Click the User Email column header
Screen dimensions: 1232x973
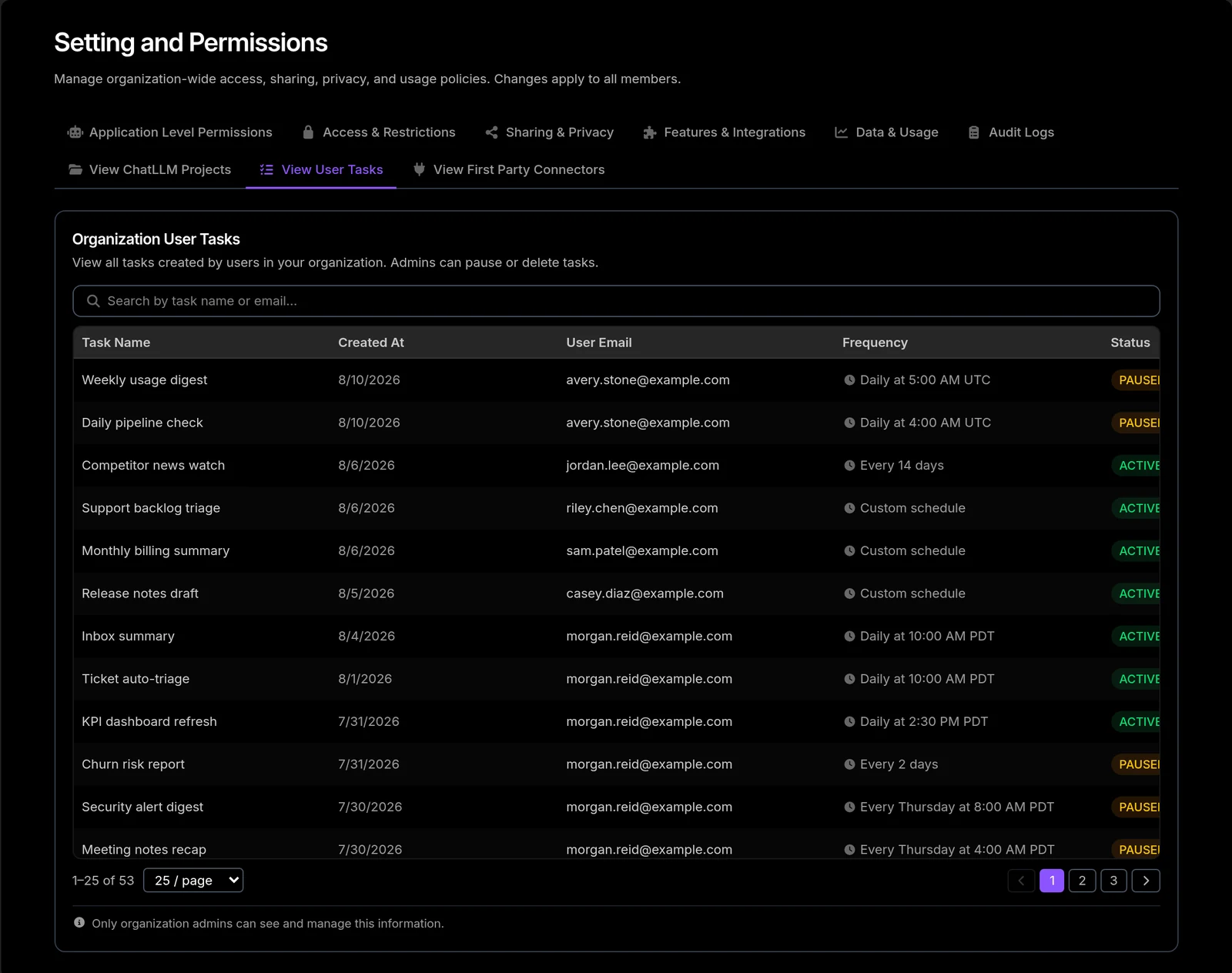tap(599, 343)
